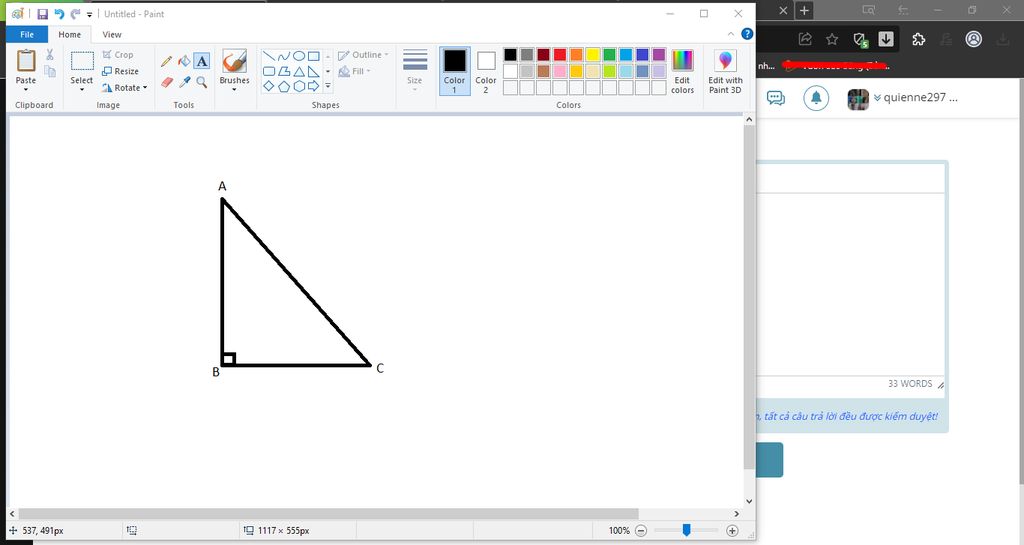This screenshot has height=545, width=1024.
Task: Select the Polygon shape
Action: 283,71
